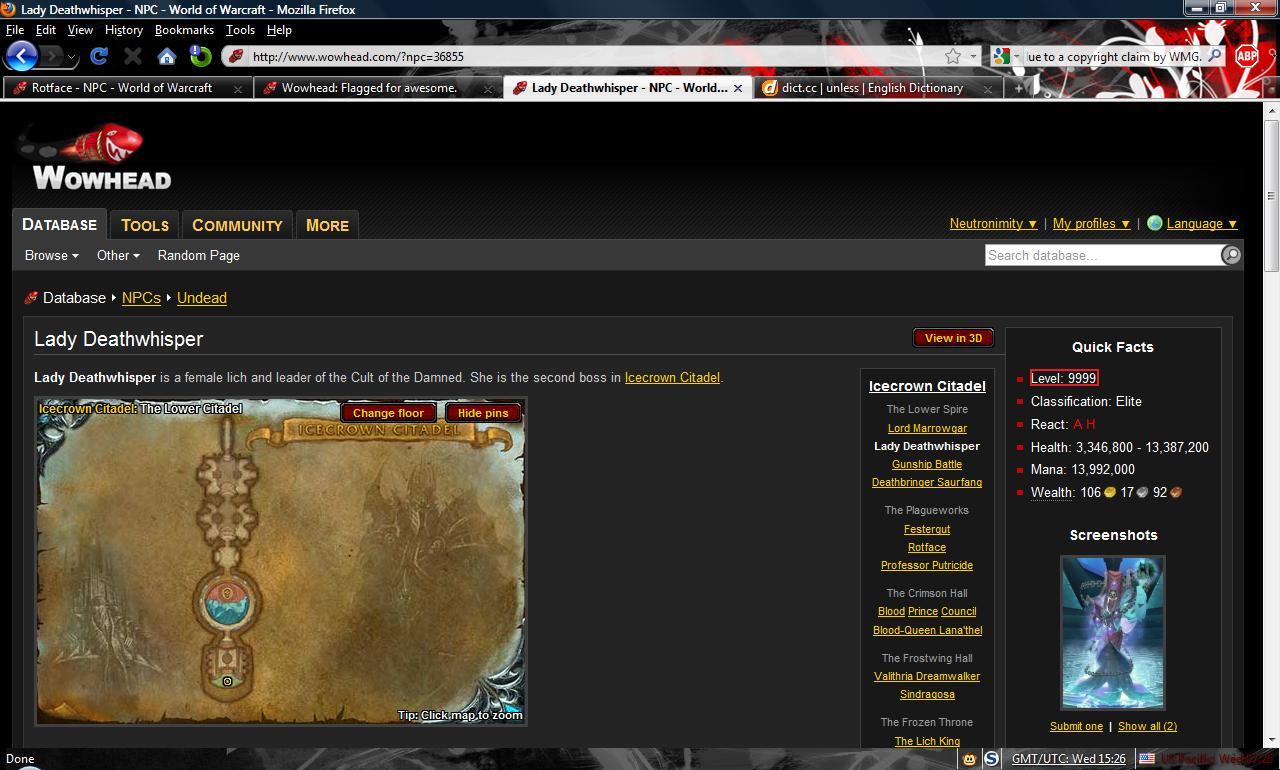
Task: Switch to Wowhead Flagged for awesome tab
Action: tap(376, 88)
